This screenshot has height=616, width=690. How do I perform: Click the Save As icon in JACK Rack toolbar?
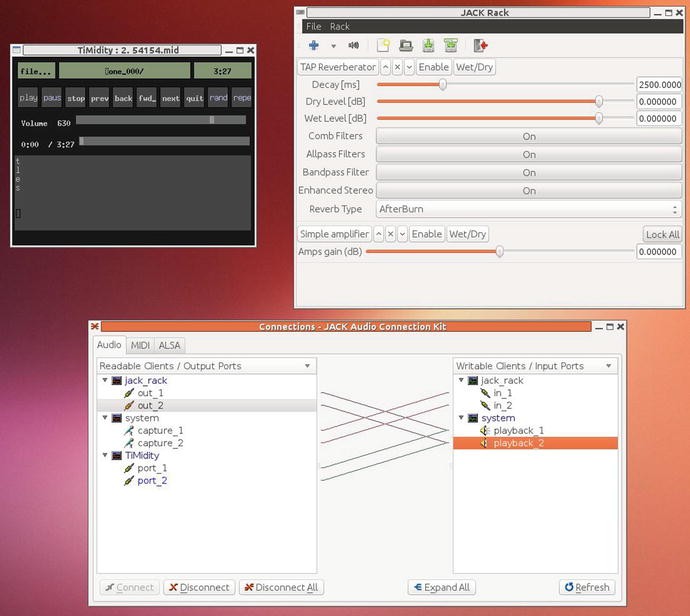coord(450,45)
